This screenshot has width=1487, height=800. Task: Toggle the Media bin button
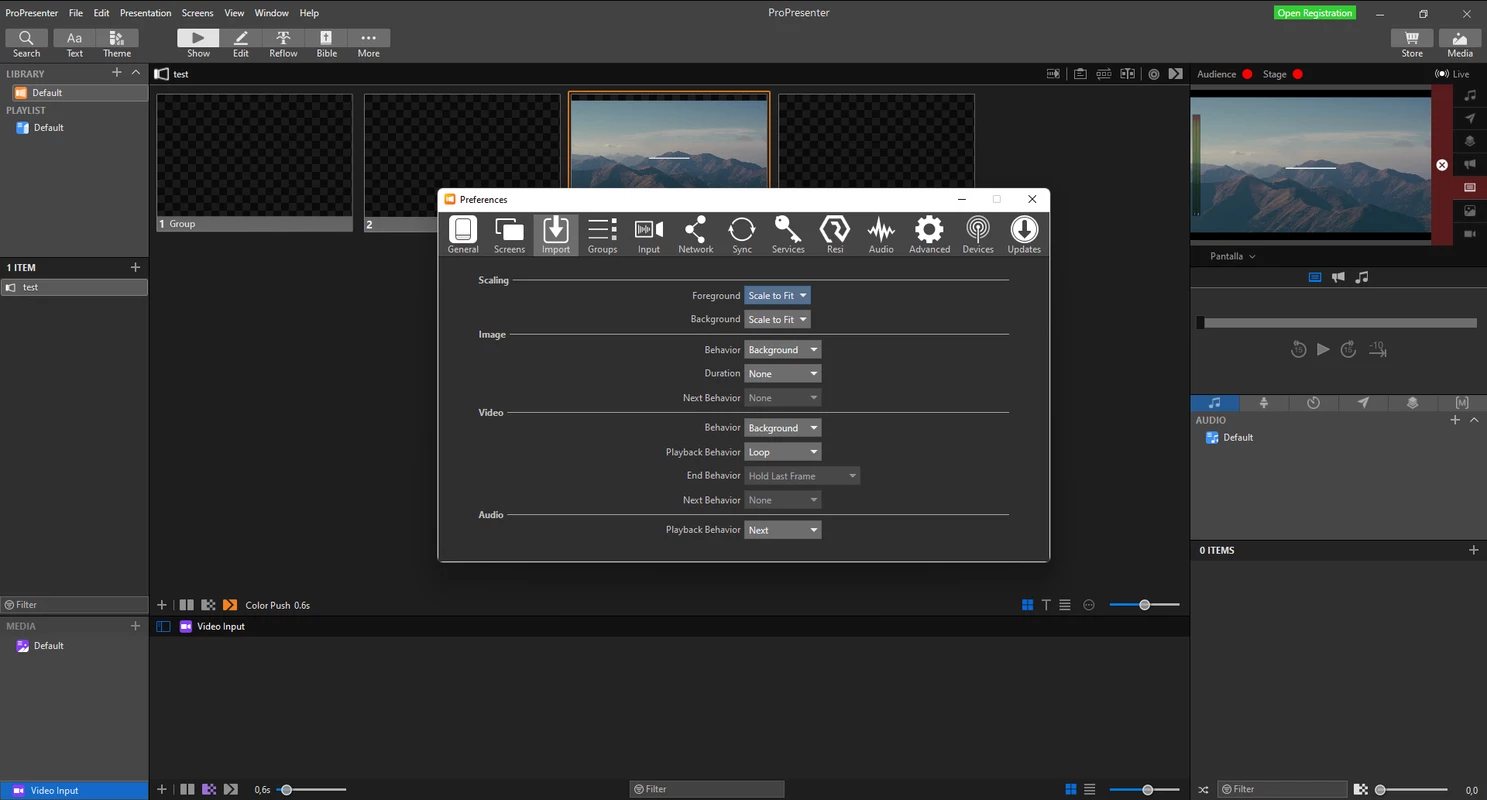(1460, 43)
